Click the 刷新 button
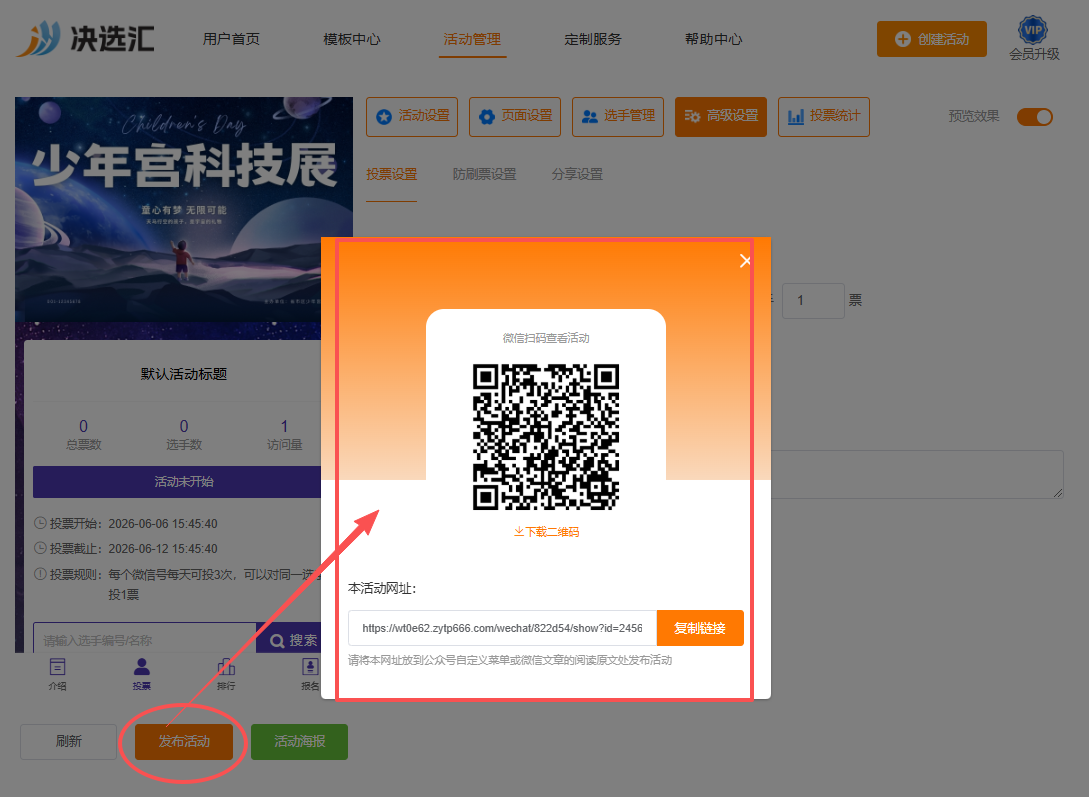The width and height of the screenshot is (1089, 797). point(69,741)
